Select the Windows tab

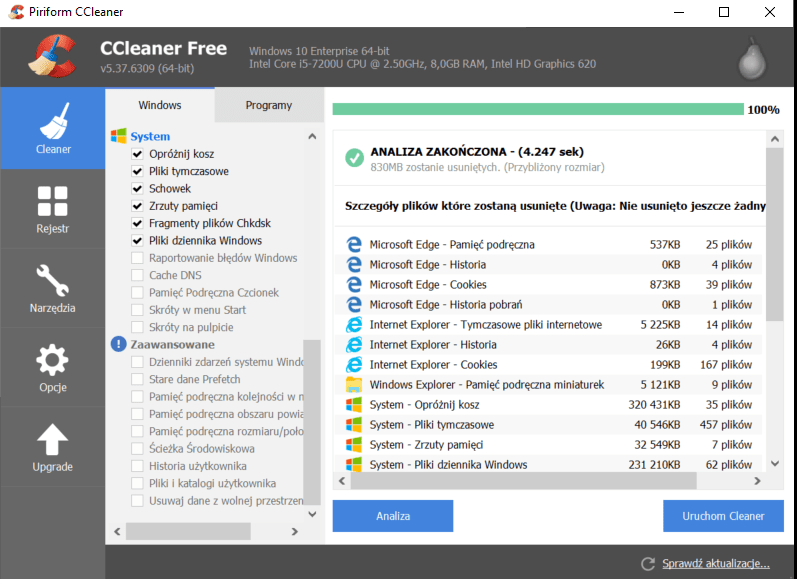(x=160, y=105)
